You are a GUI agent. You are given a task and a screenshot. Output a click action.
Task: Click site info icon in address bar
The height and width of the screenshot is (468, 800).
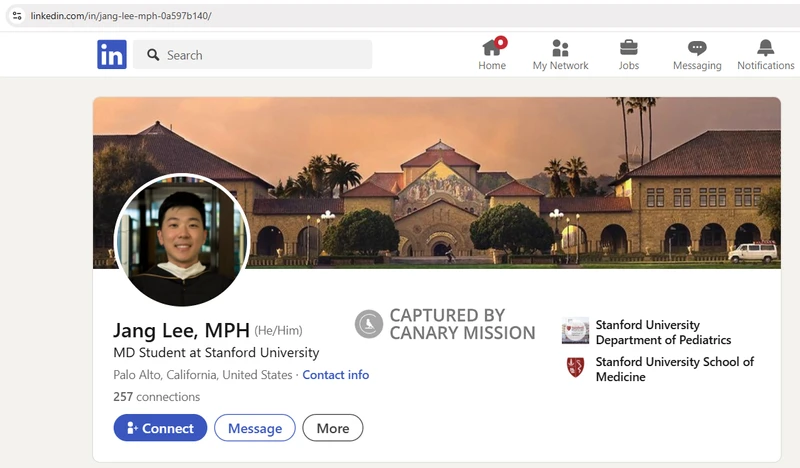[17, 15]
